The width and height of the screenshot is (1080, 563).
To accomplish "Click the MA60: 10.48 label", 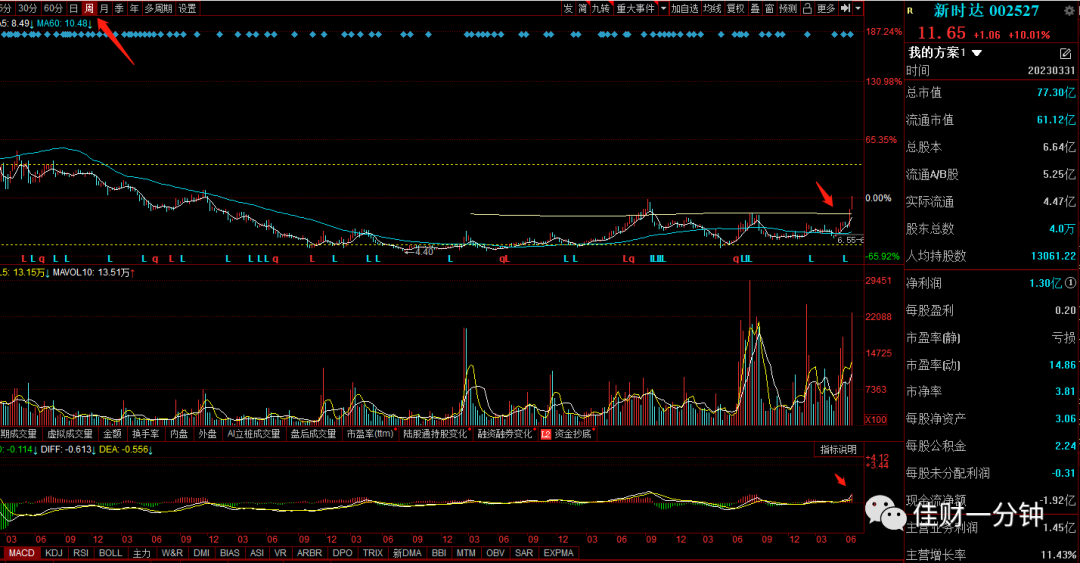I will tap(64, 23).
